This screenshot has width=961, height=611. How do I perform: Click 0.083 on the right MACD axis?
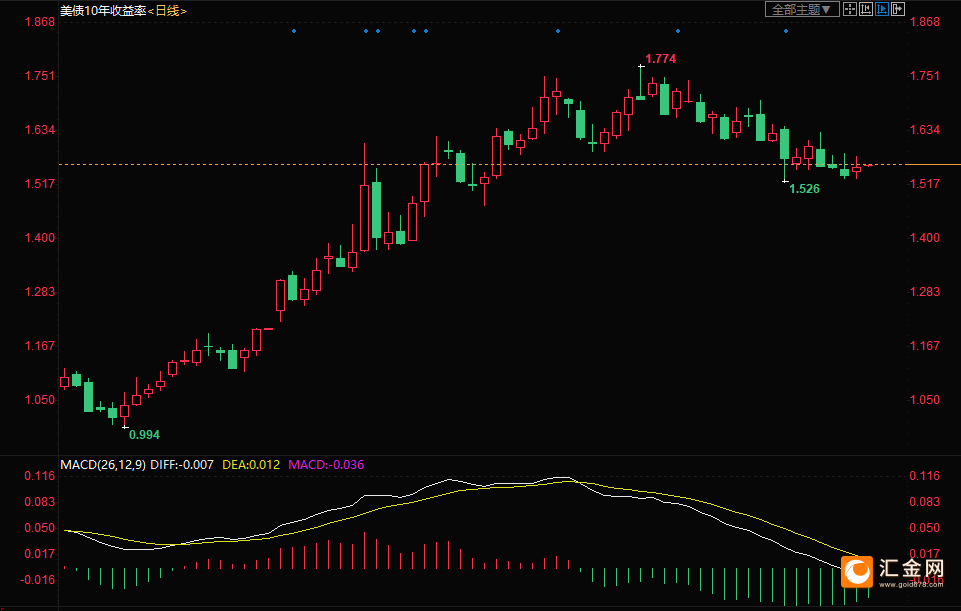[925, 502]
